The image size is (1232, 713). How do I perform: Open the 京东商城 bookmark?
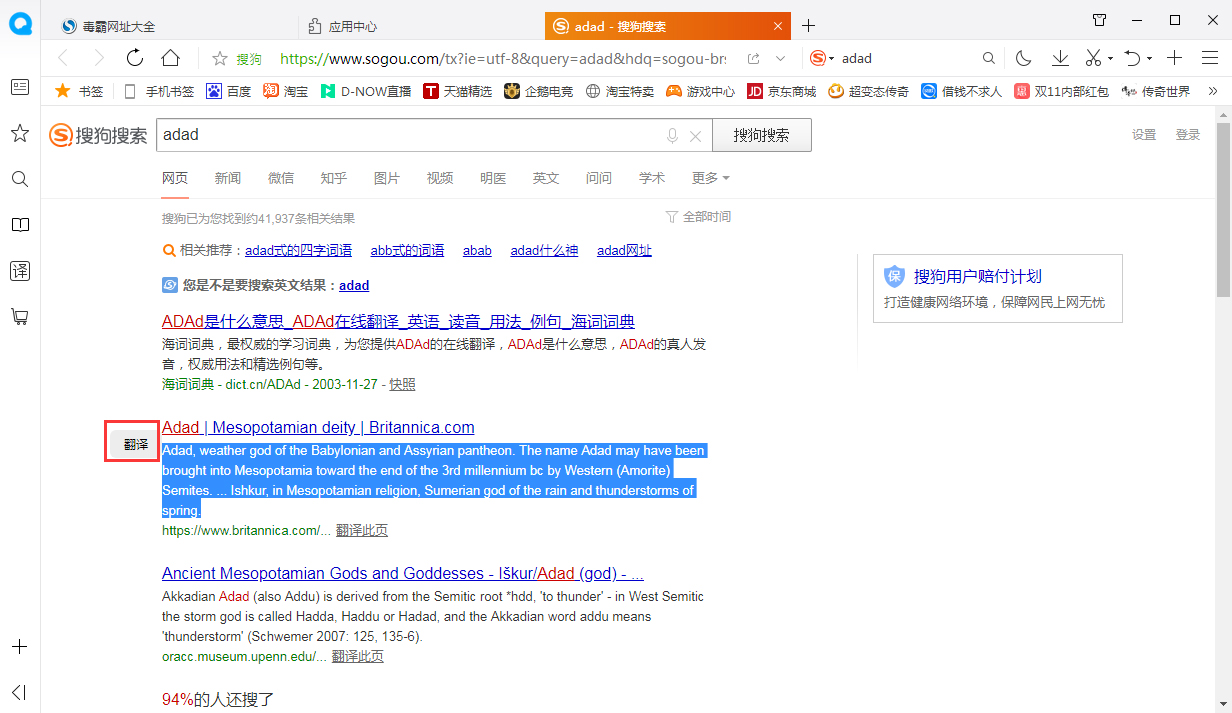coord(781,91)
